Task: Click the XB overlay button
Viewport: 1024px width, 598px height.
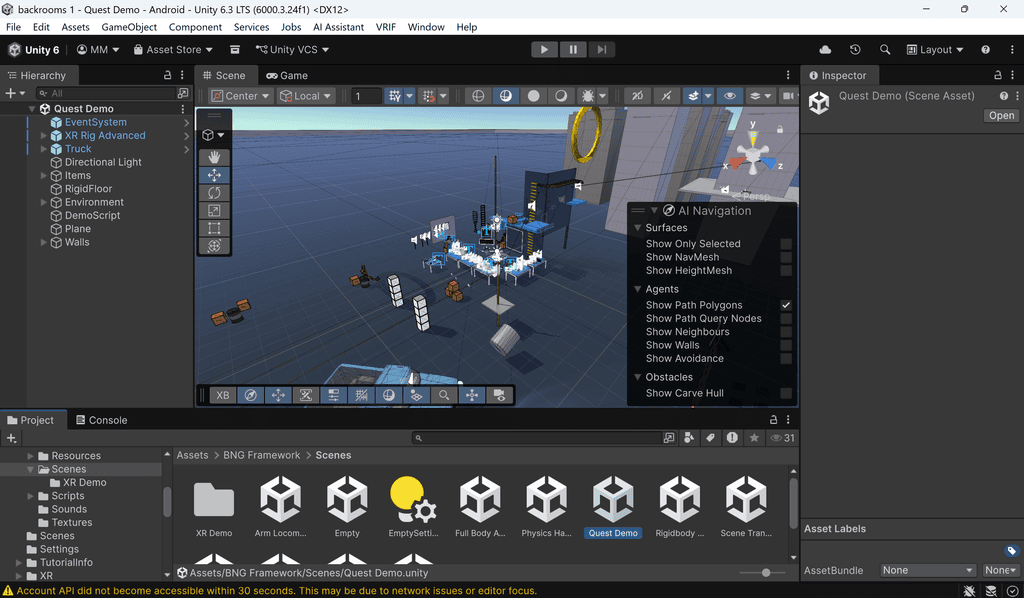Action: click(223, 395)
